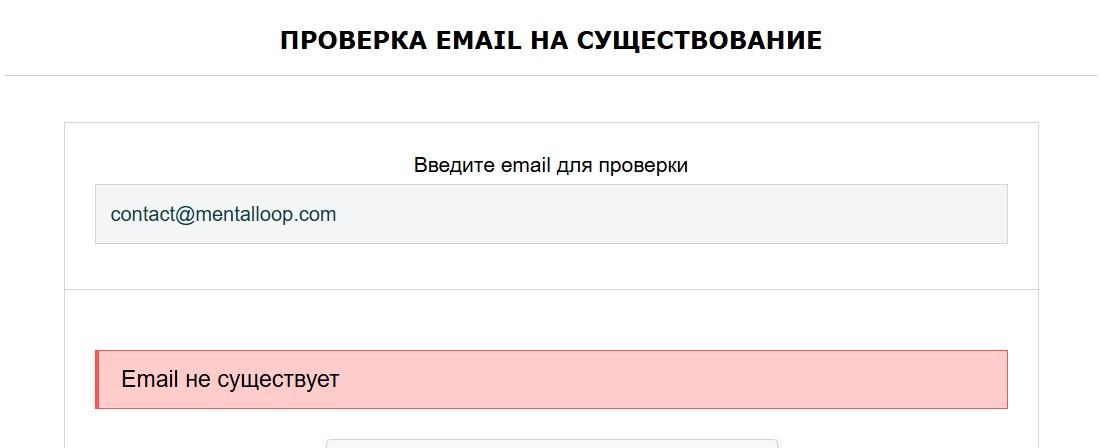Click the divider line below the email field section
The width and height of the screenshot is (1101, 448).
550,290
